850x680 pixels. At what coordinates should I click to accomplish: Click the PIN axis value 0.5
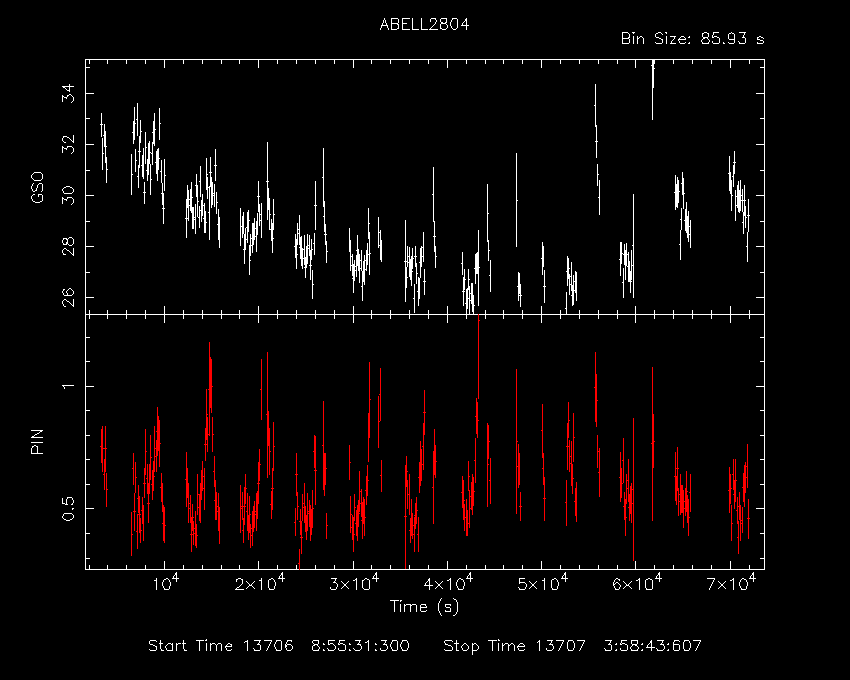point(68,509)
